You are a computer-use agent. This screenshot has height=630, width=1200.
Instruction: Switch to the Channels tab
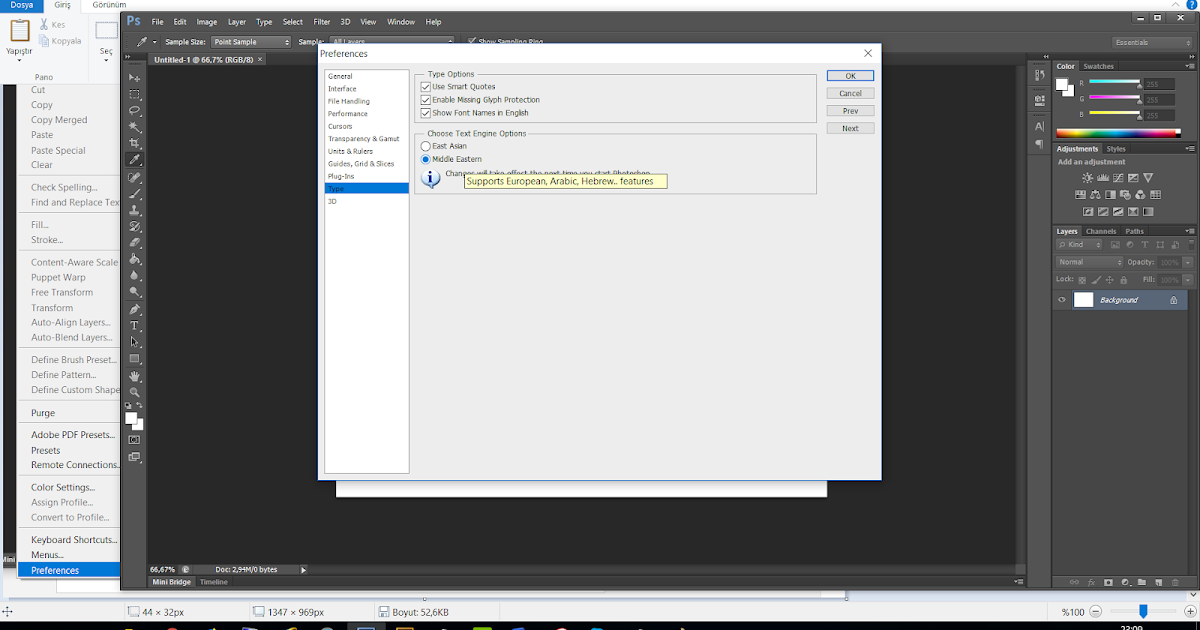pos(1101,231)
